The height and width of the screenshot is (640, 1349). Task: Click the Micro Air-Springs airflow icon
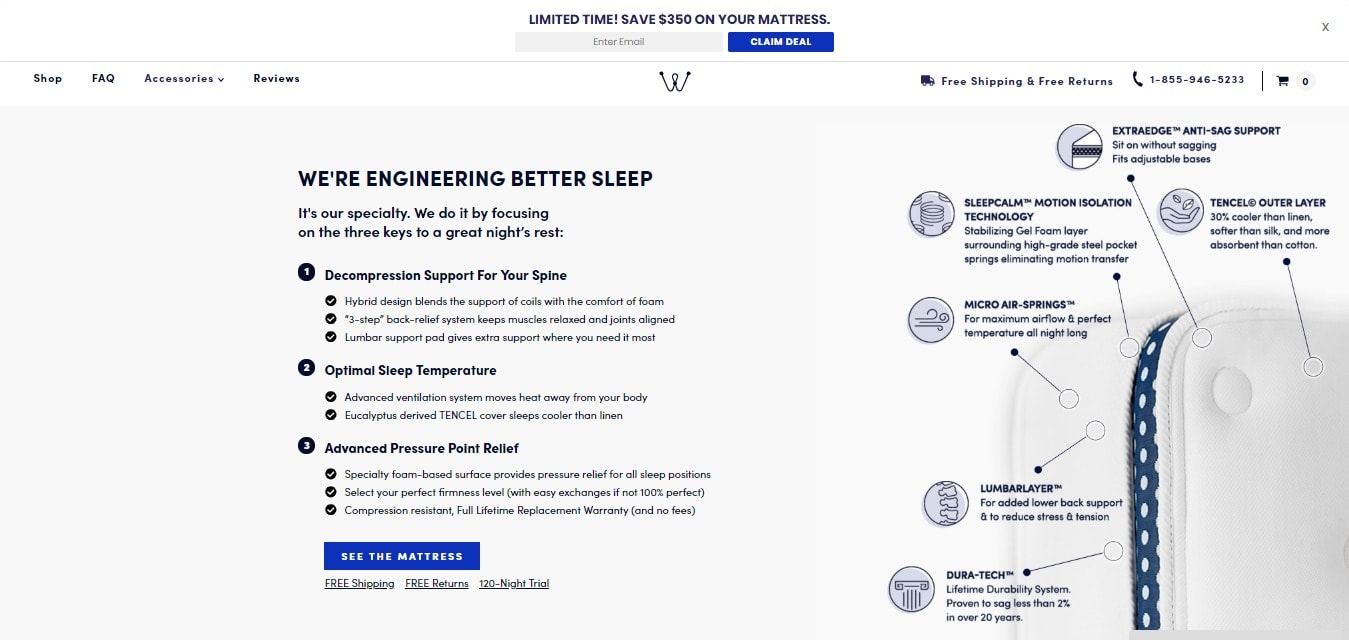tap(931, 320)
